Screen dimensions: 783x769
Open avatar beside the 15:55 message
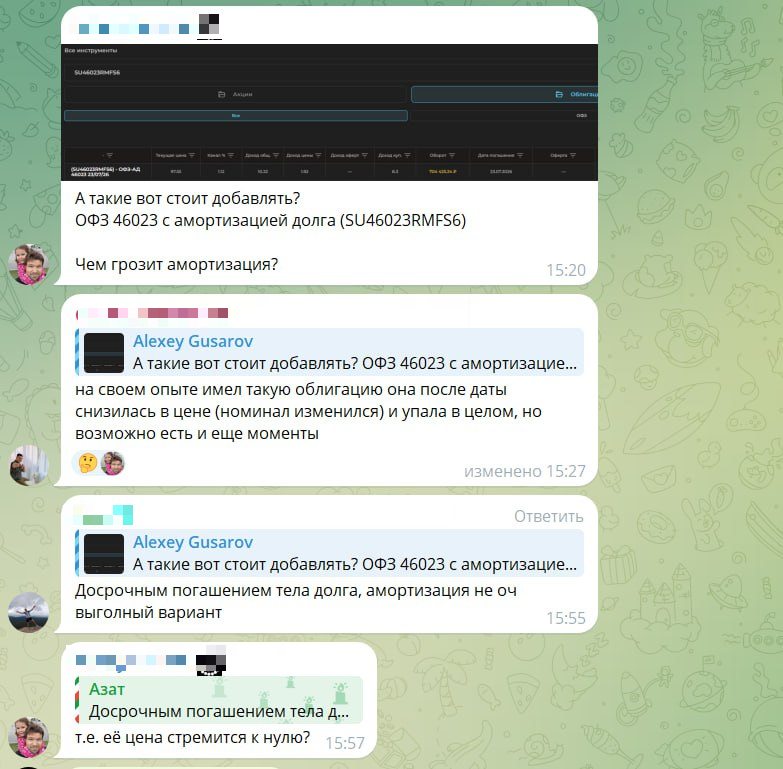pyautogui.click(x=28, y=612)
